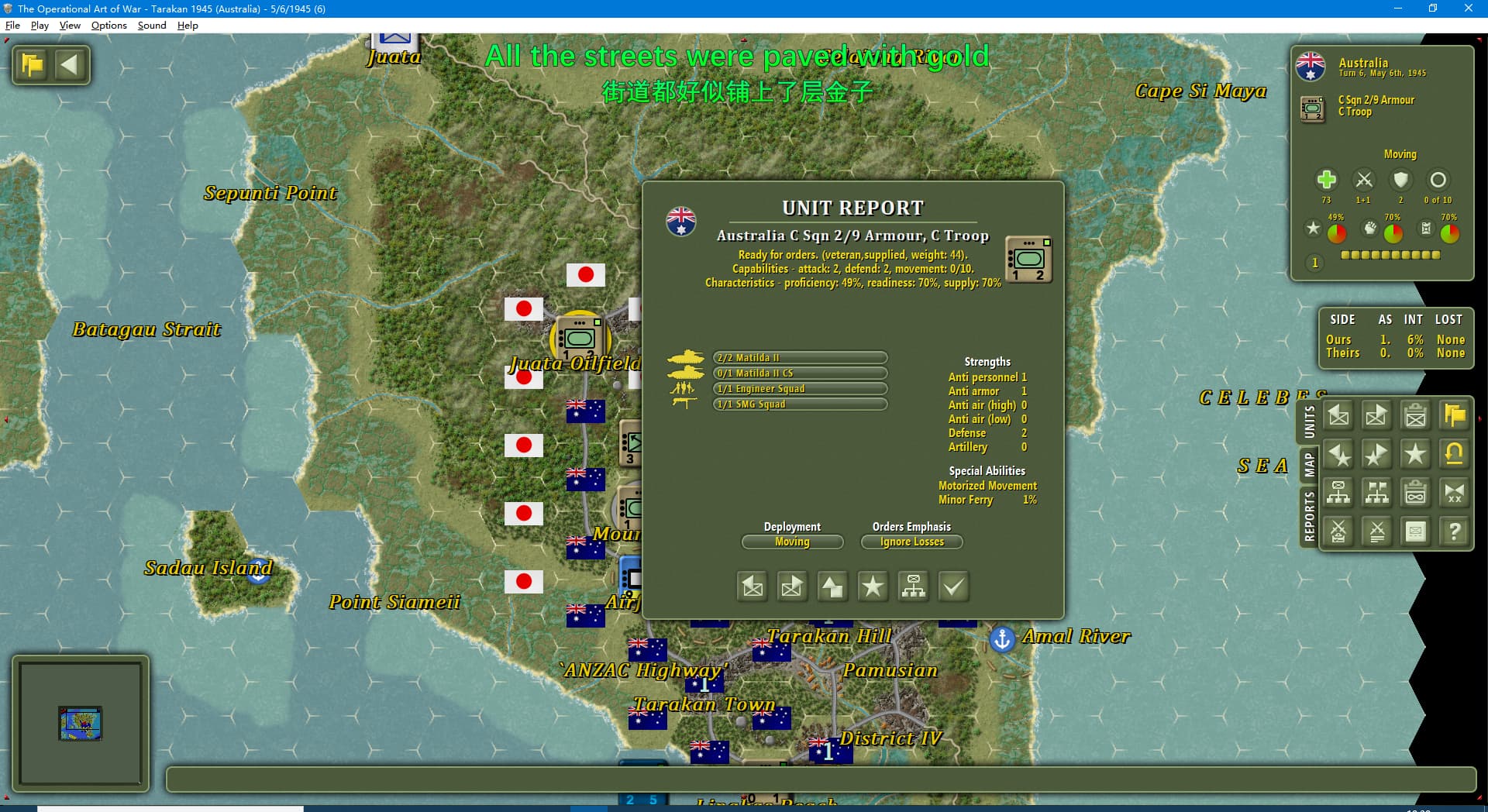Image resolution: width=1488 pixels, height=812 pixels.
Task: Click the checkmark to close Unit Report
Action: coord(953,587)
